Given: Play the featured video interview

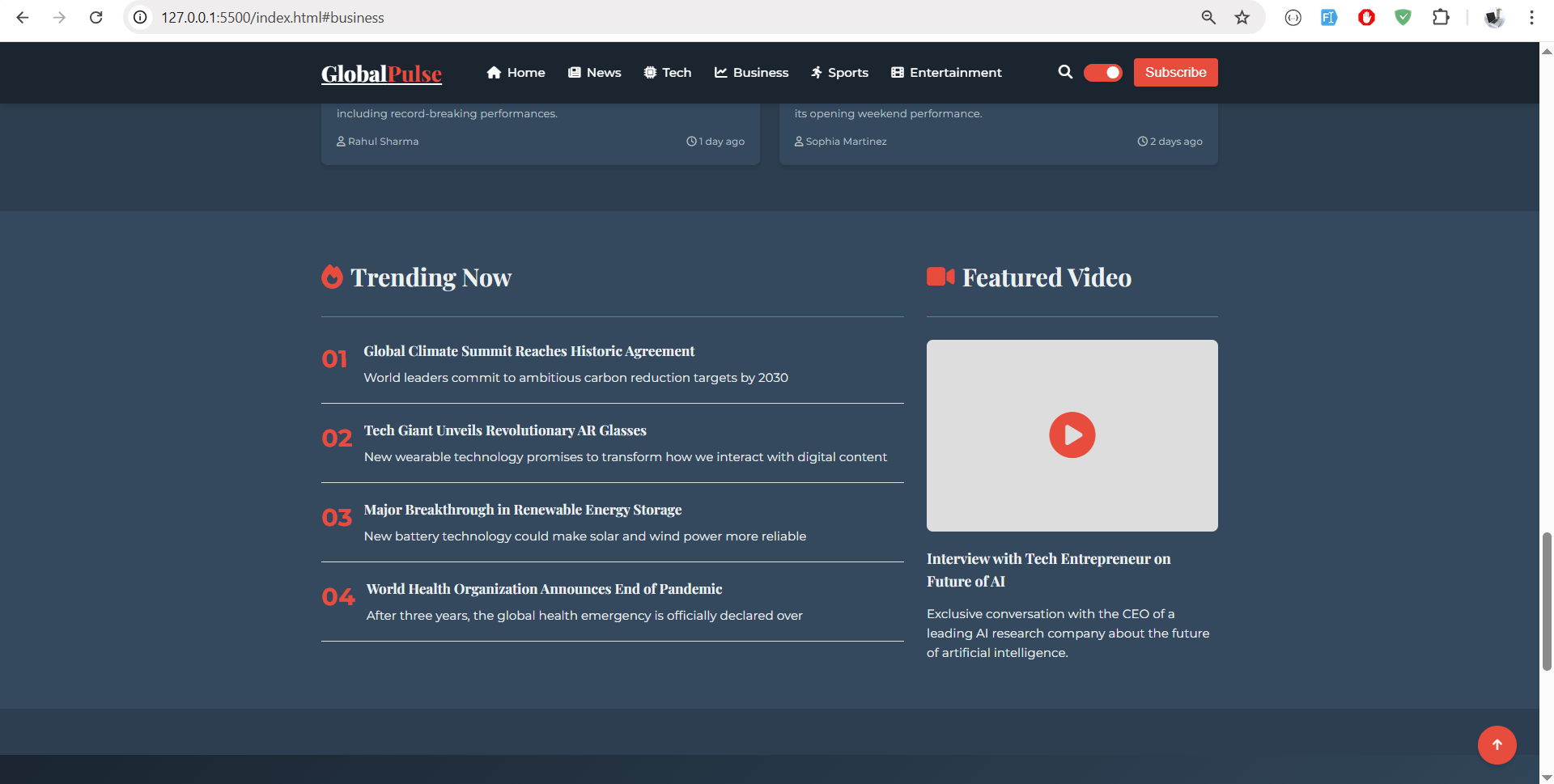Looking at the screenshot, I should click(1072, 434).
